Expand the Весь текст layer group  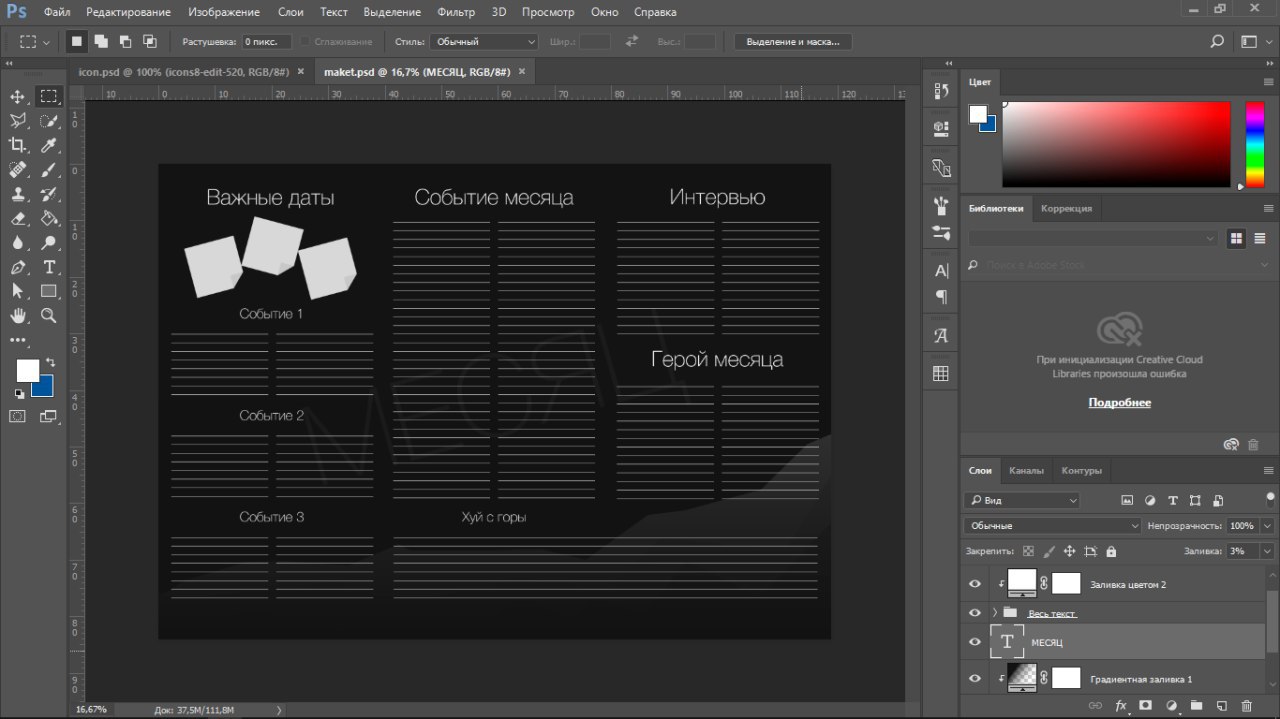tap(994, 613)
